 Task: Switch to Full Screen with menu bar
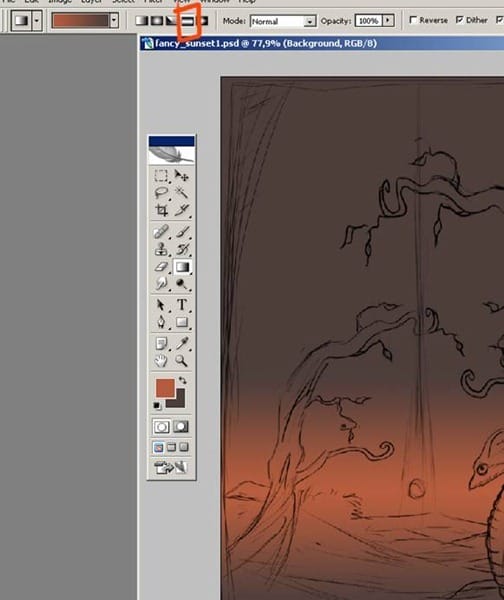171,447
